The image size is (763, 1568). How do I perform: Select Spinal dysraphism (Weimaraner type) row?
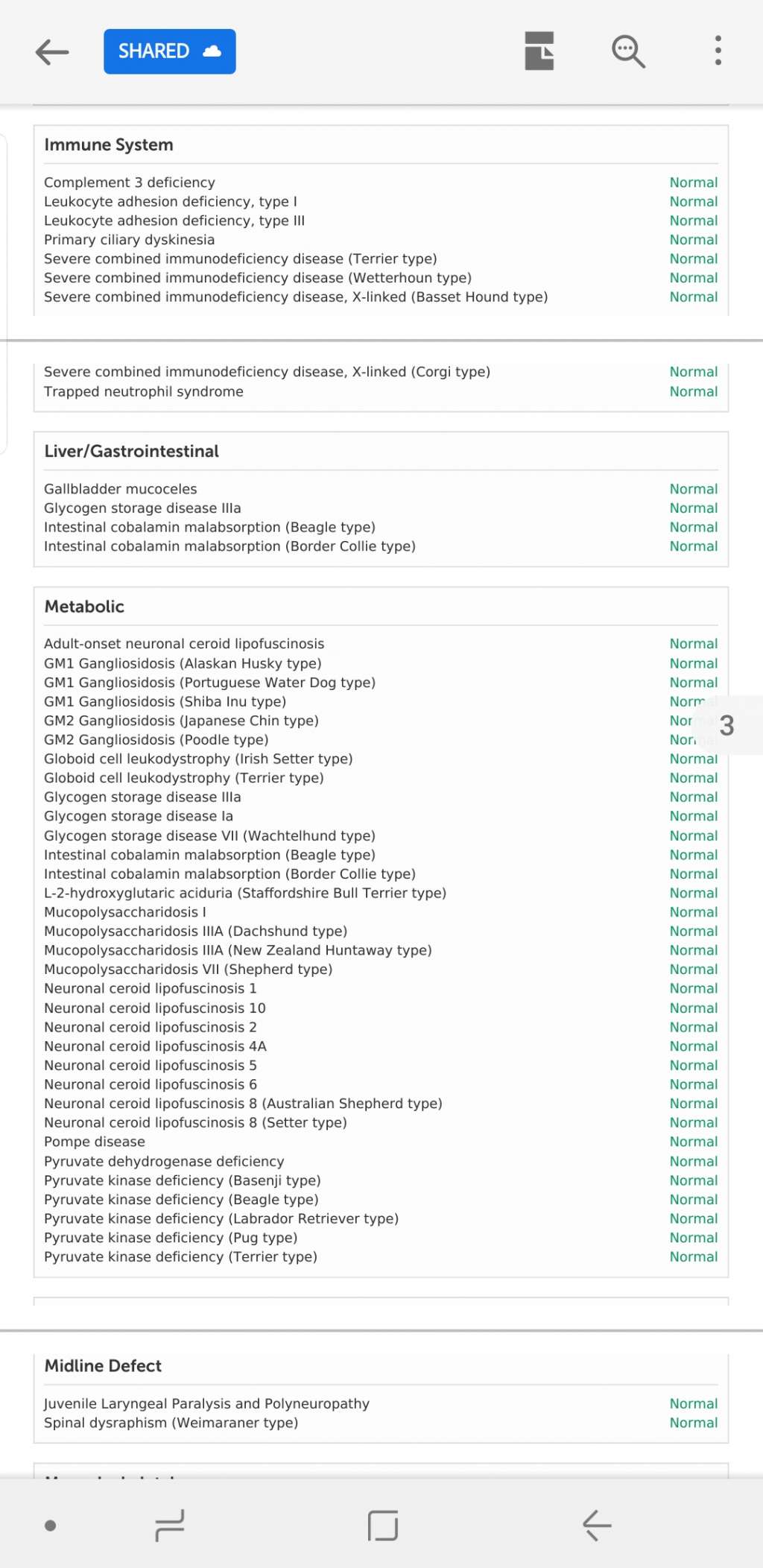(x=171, y=1423)
